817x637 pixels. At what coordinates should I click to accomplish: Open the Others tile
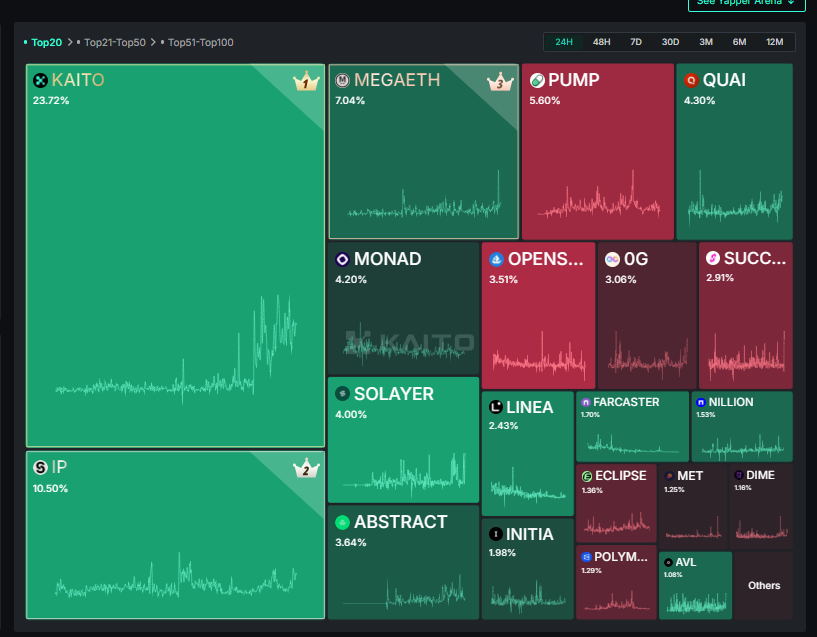tap(764, 585)
